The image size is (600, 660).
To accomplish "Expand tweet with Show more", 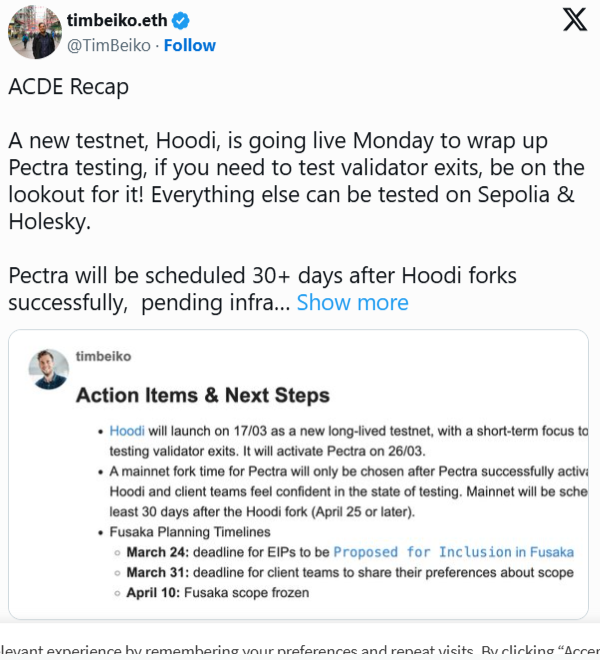I will coord(352,302).
